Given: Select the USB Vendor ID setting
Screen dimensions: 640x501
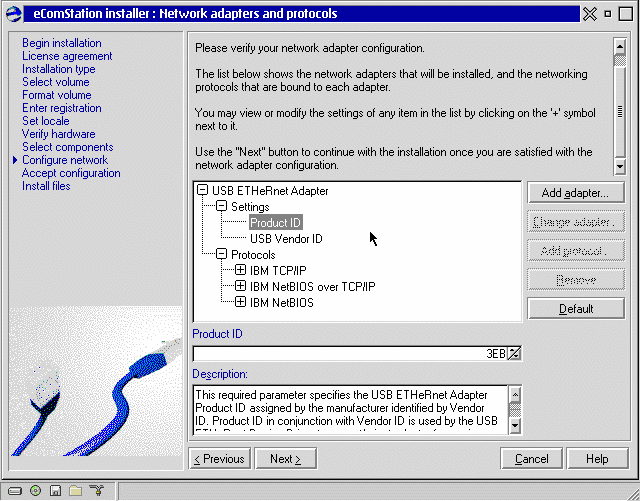Looking at the screenshot, I should [286, 238].
